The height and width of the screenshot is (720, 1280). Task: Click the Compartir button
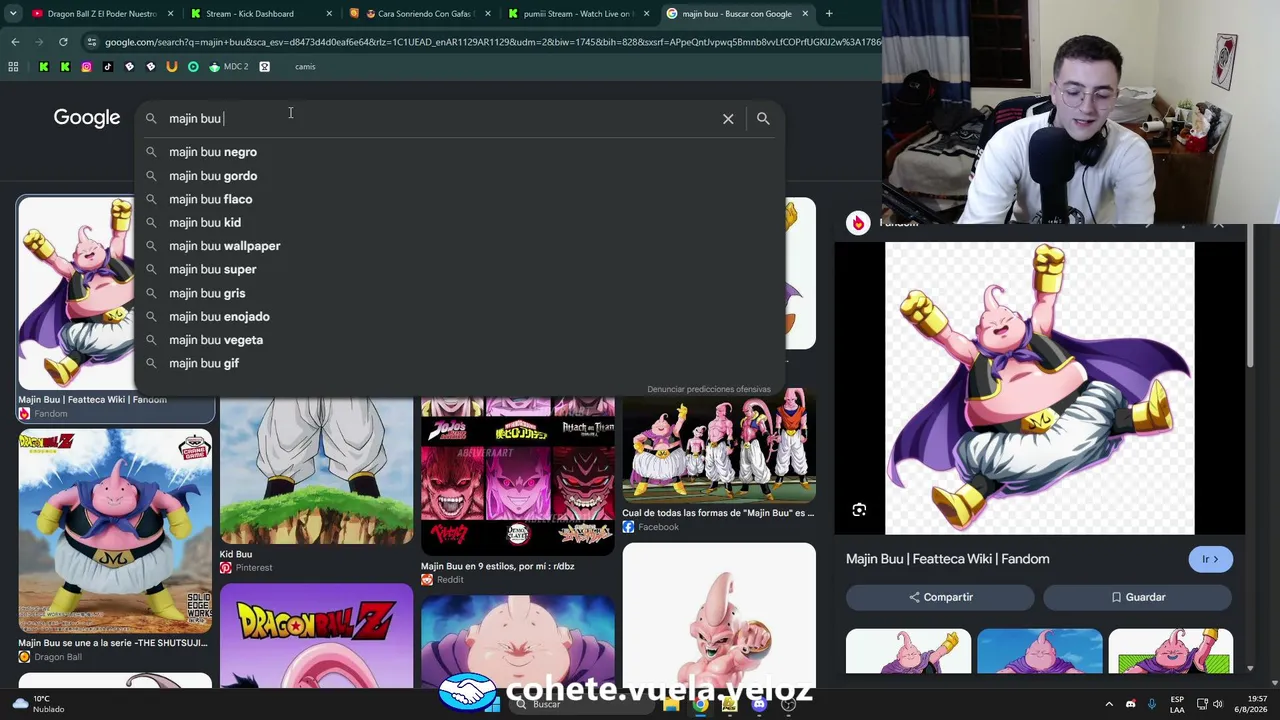point(940,597)
